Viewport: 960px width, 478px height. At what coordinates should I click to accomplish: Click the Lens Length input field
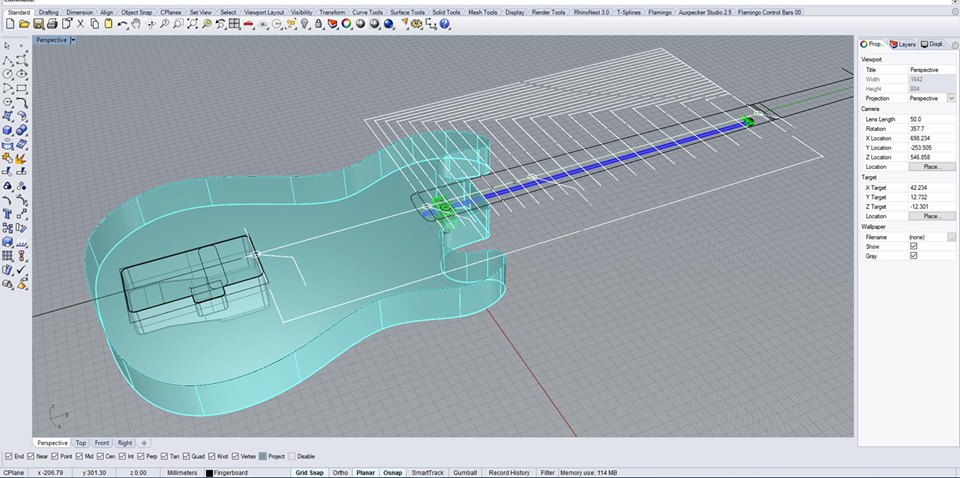926,119
